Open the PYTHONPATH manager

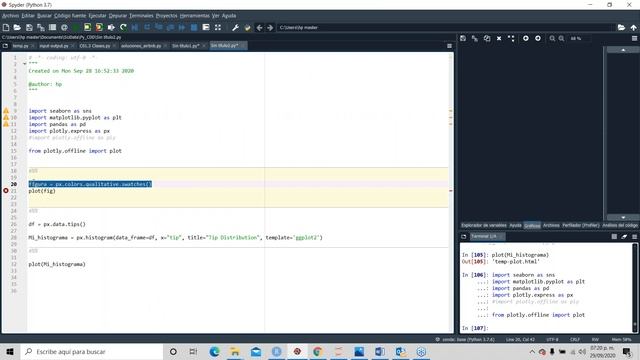pos(247,27)
